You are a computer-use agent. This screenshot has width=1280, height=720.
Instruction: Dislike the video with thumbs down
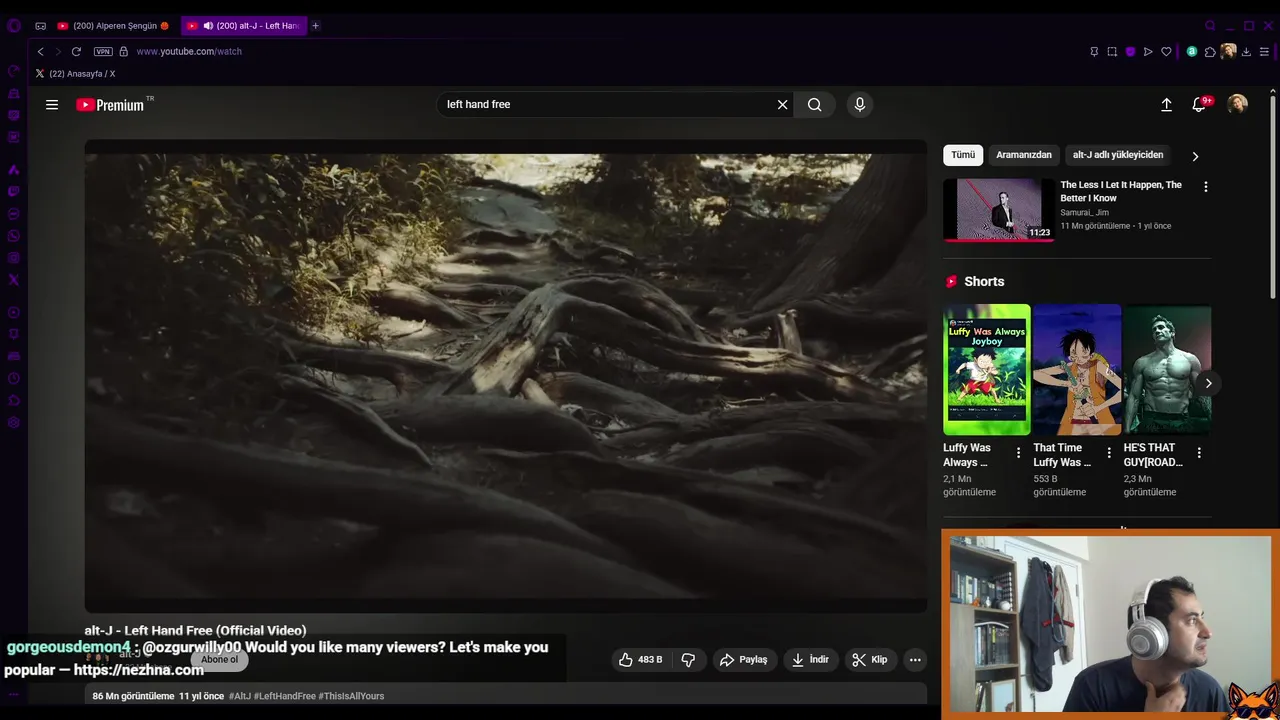click(688, 659)
